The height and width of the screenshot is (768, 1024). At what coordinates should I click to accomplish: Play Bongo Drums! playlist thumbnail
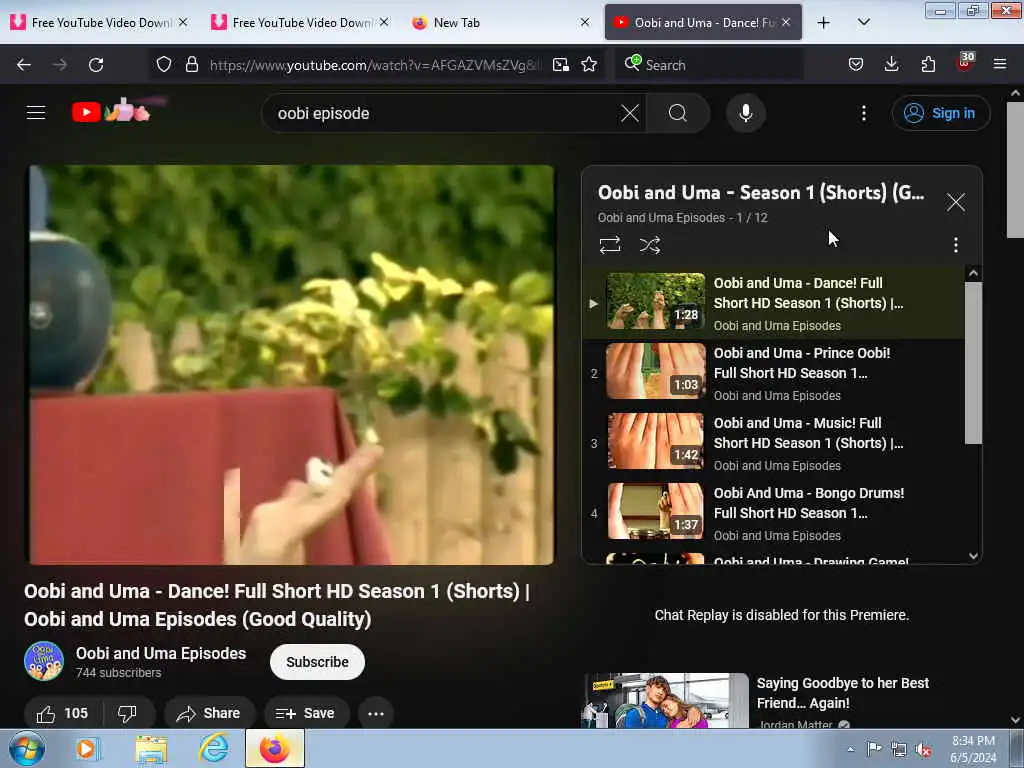pos(656,511)
